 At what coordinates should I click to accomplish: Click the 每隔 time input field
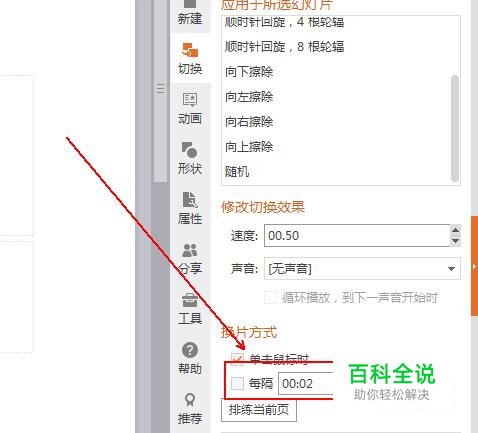(x=306, y=384)
